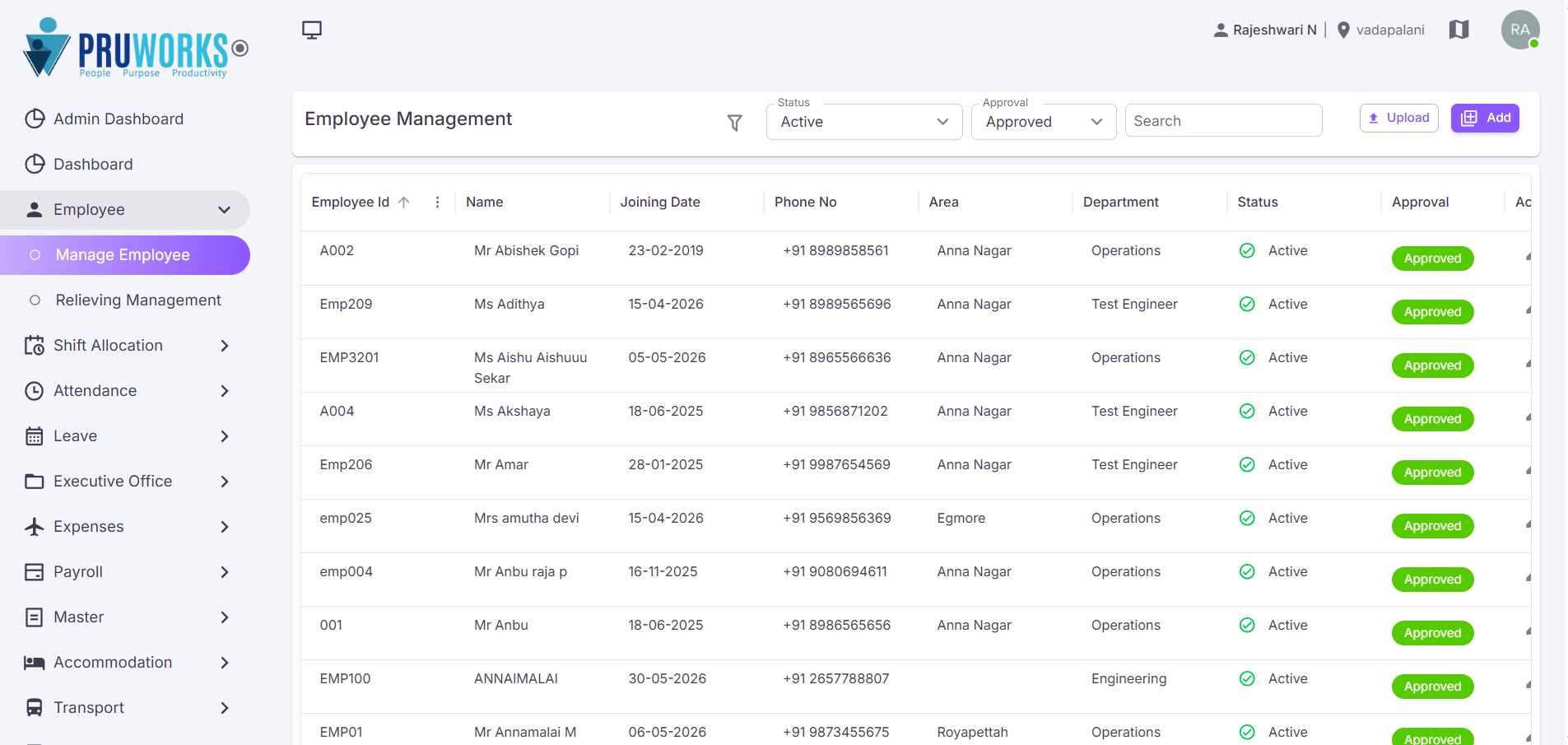This screenshot has height=745, width=1568.
Task: Click the Payroll icon
Action: pos(35,571)
